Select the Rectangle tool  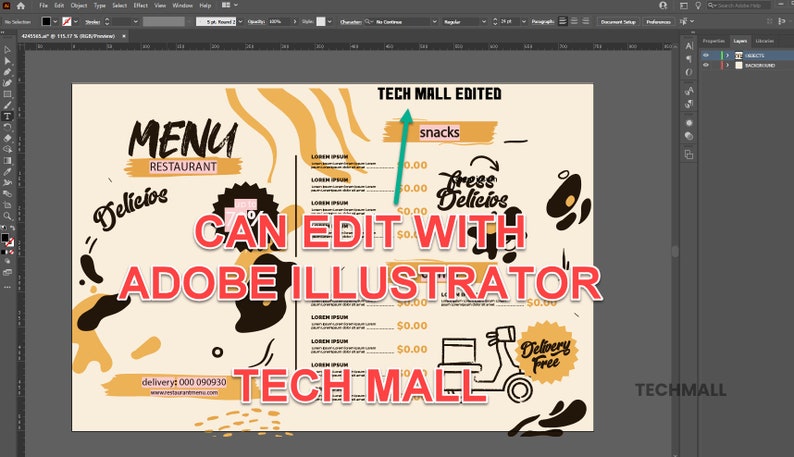point(7,94)
